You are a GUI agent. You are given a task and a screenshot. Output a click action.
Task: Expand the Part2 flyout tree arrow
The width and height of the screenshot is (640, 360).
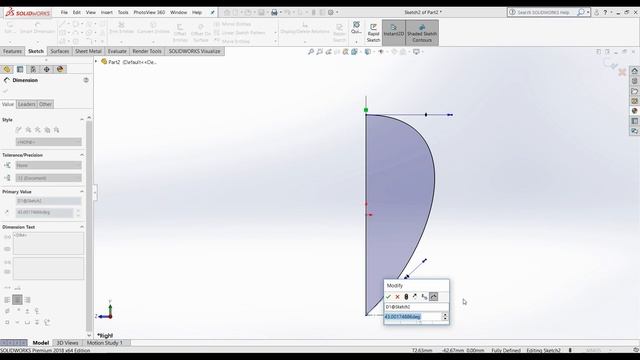pyautogui.click(x=96, y=62)
